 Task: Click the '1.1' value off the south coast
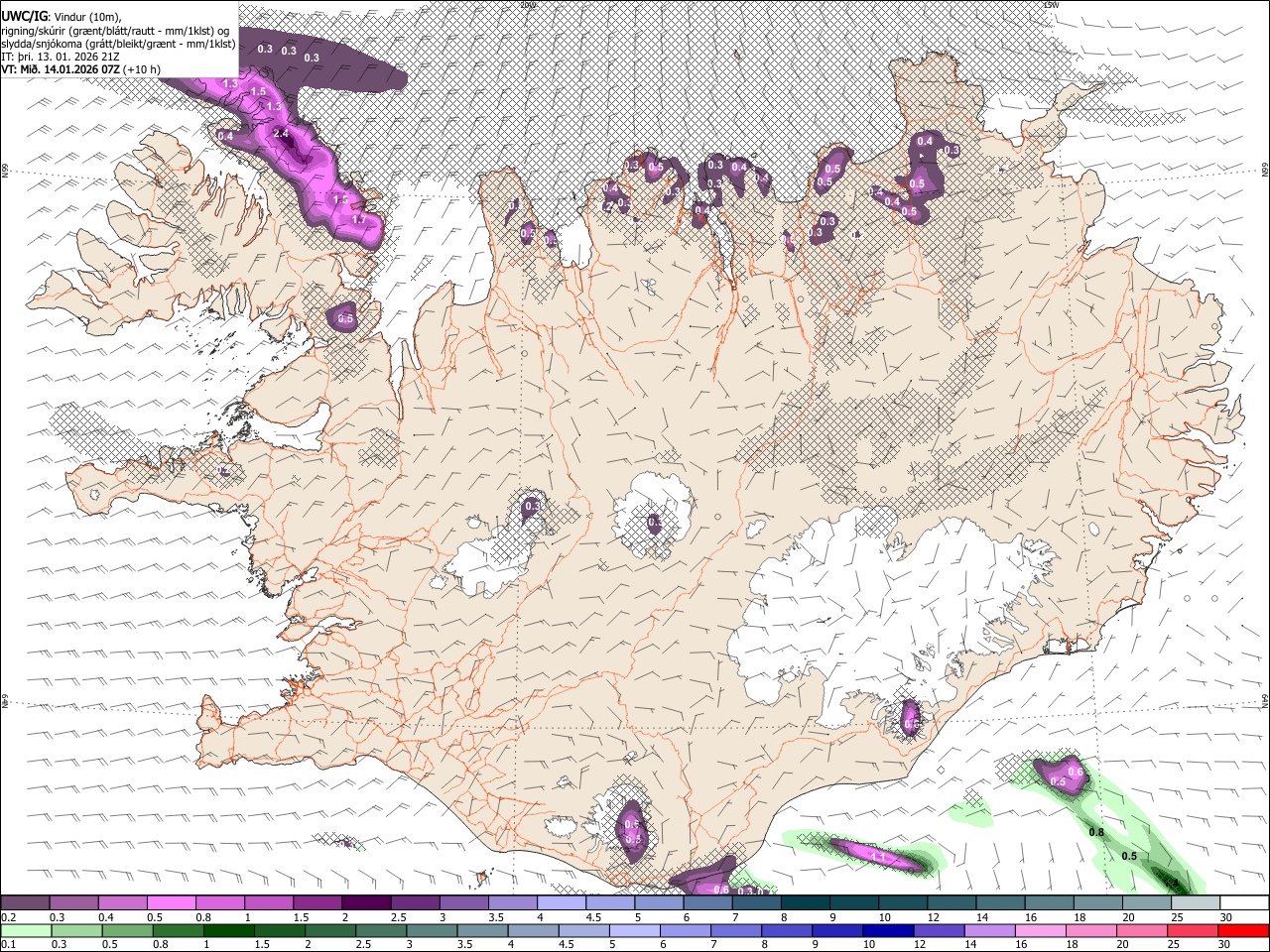878,856
